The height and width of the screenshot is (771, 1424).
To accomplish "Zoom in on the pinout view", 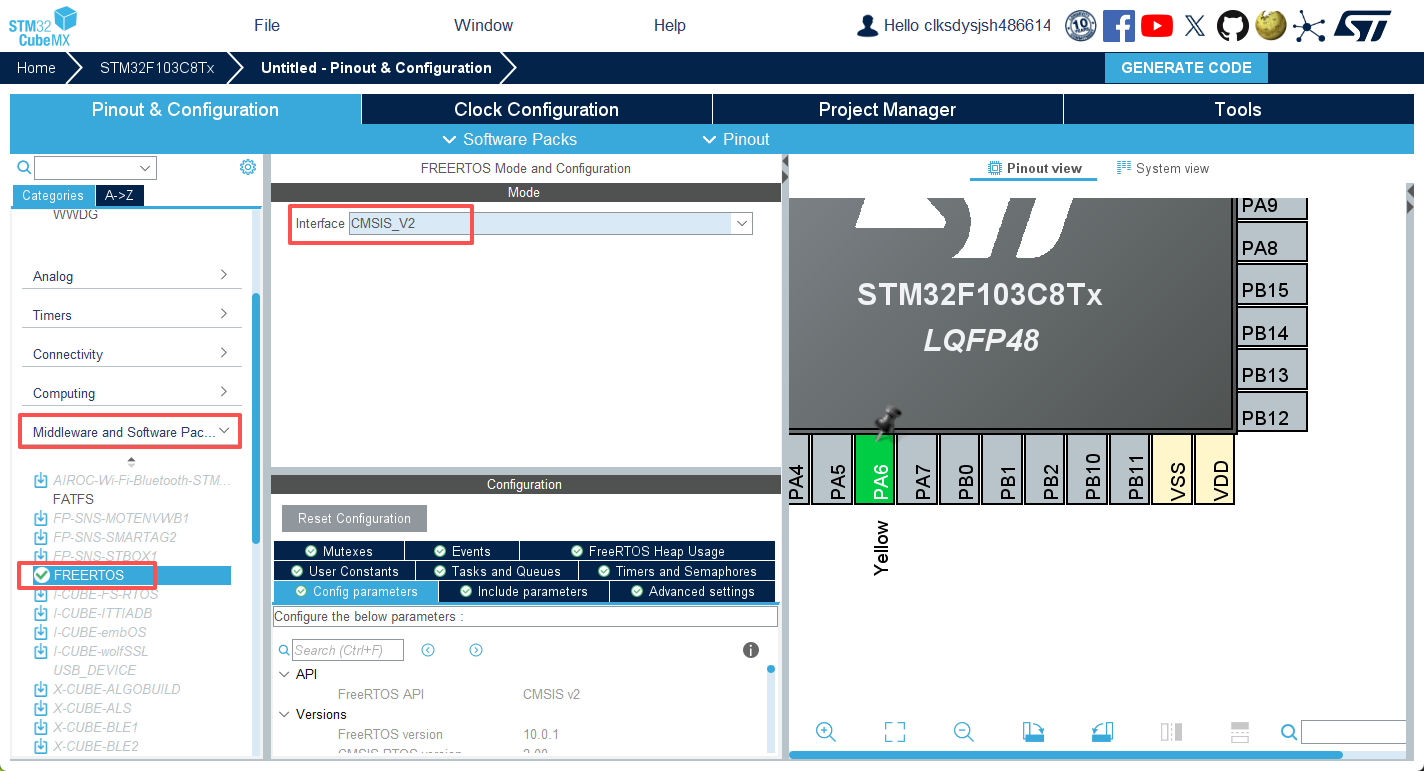I will [826, 732].
